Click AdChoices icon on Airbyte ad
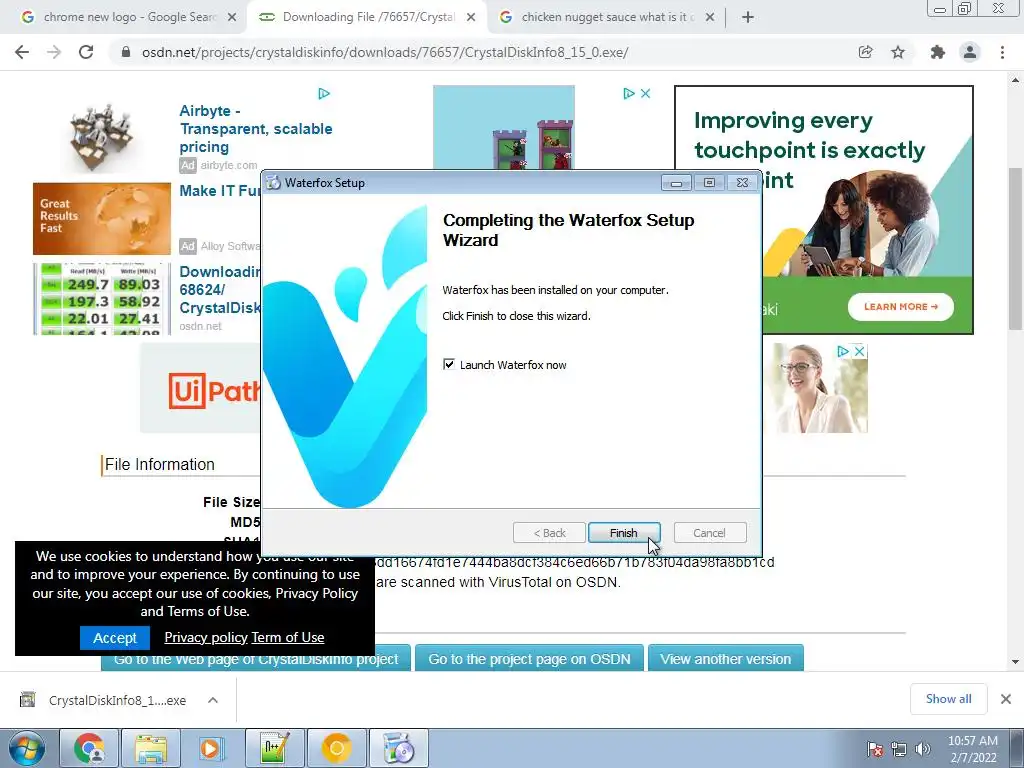The image size is (1024, 768). pyautogui.click(x=324, y=93)
